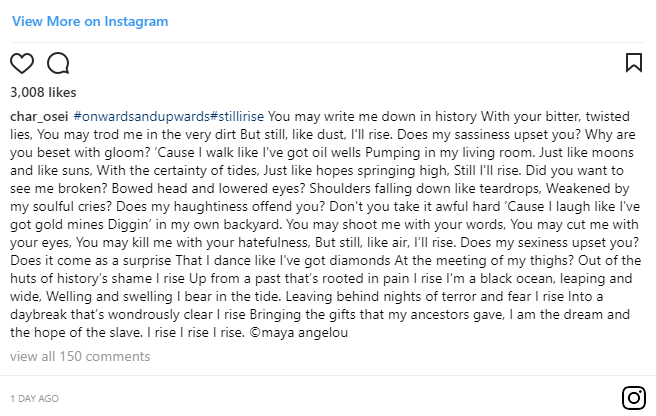Viewport: 657px width, 416px height.
Task: Open Instagram via the camera logo icon
Action: (634, 398)
